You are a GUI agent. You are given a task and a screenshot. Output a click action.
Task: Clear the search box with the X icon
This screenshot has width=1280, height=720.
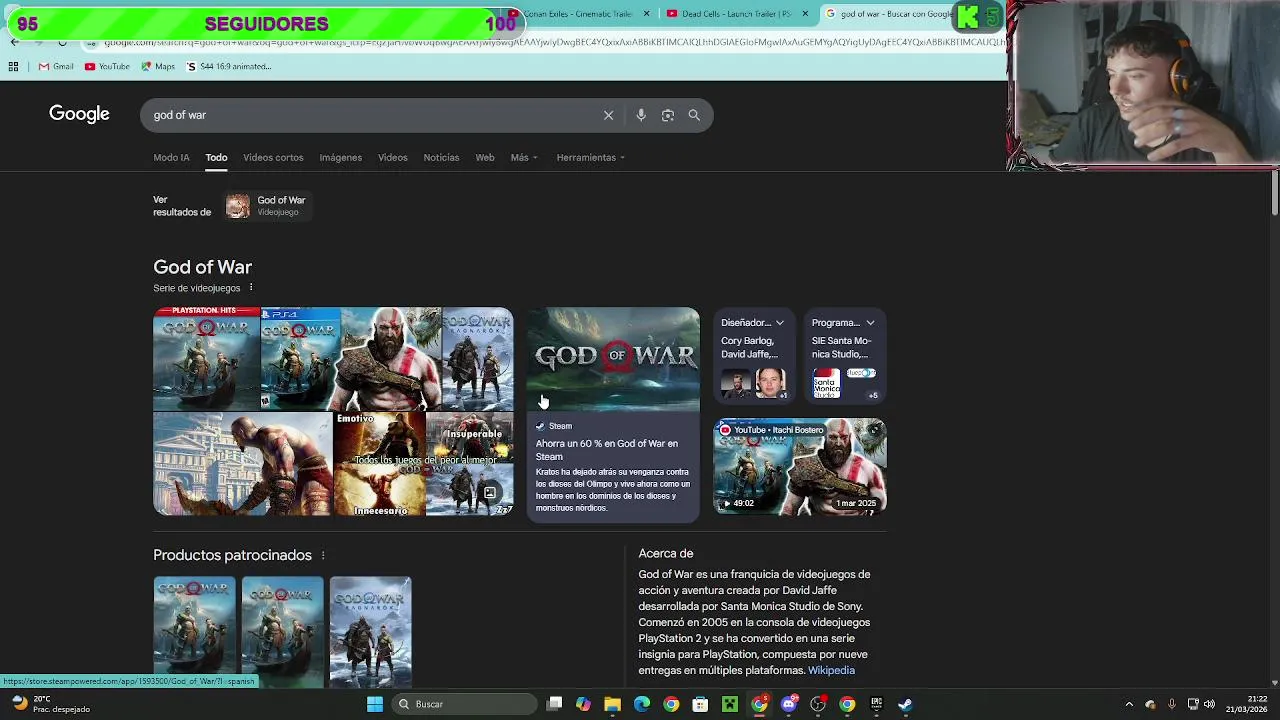coord(608,115)
